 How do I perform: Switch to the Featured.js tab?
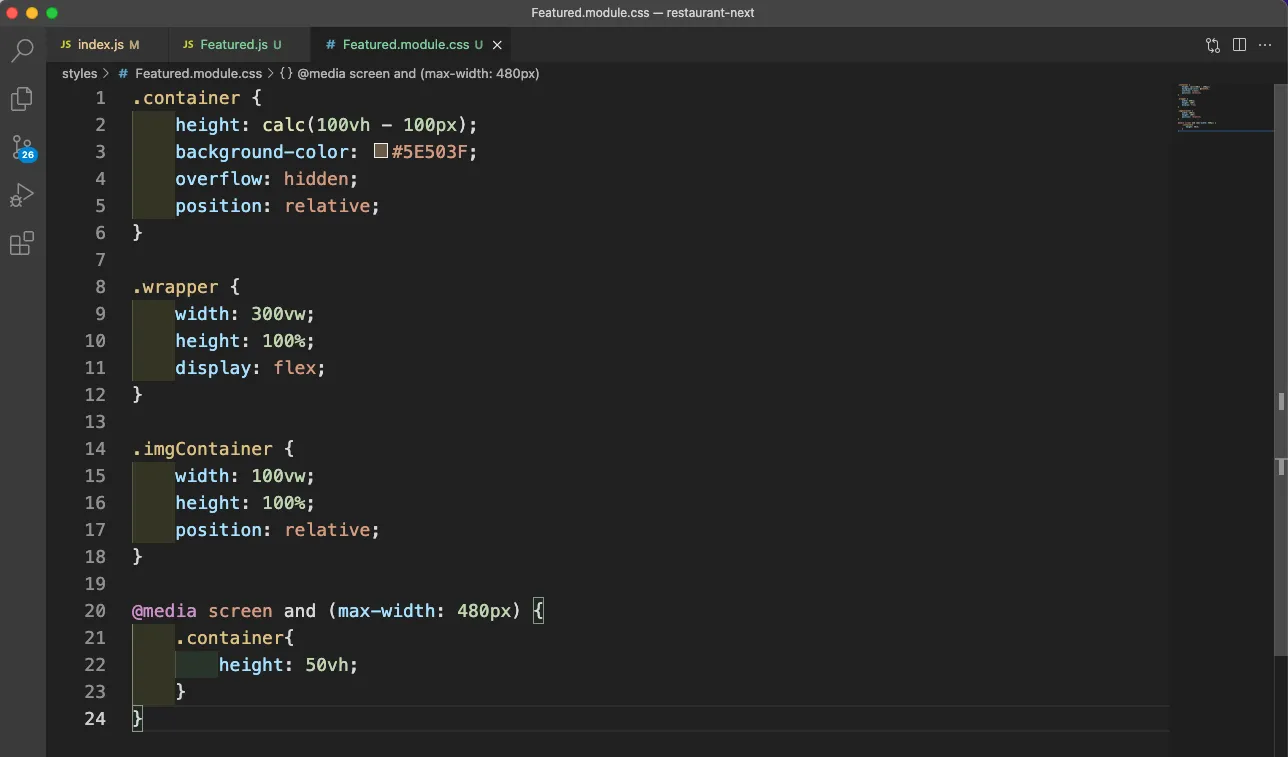(x=233, y=45)
